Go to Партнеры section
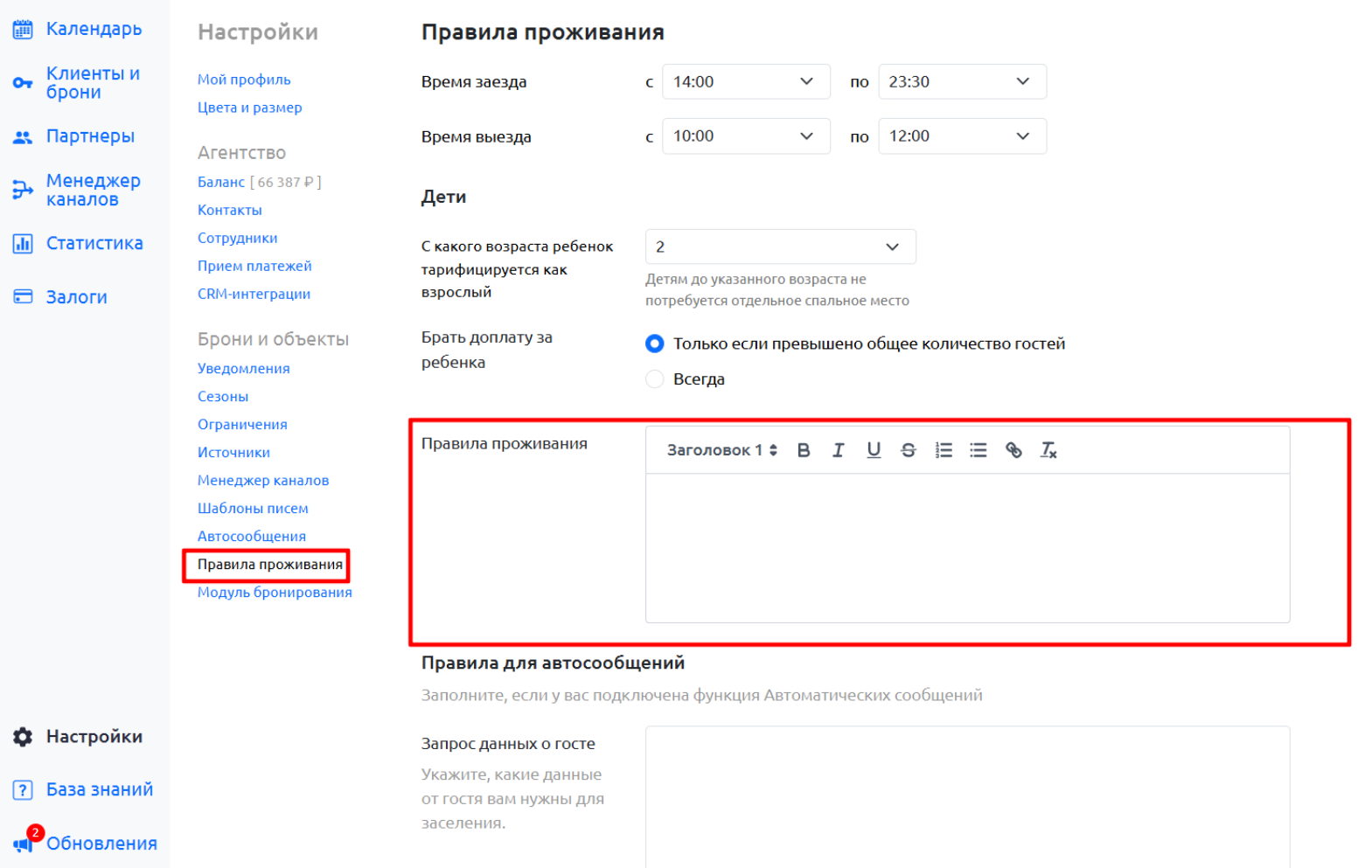 tap(90, 136)
